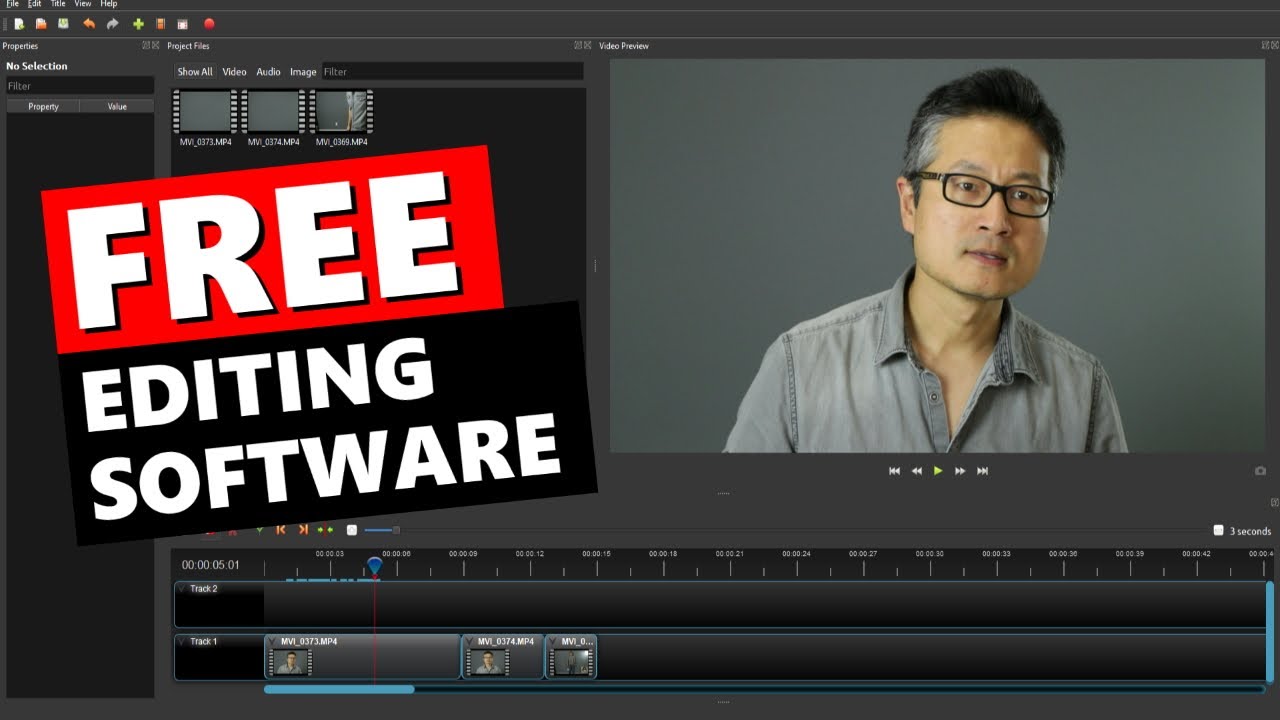Close the Project Files panel
1280x720 pixels.
pyautogui.click(x=587, y=45)
